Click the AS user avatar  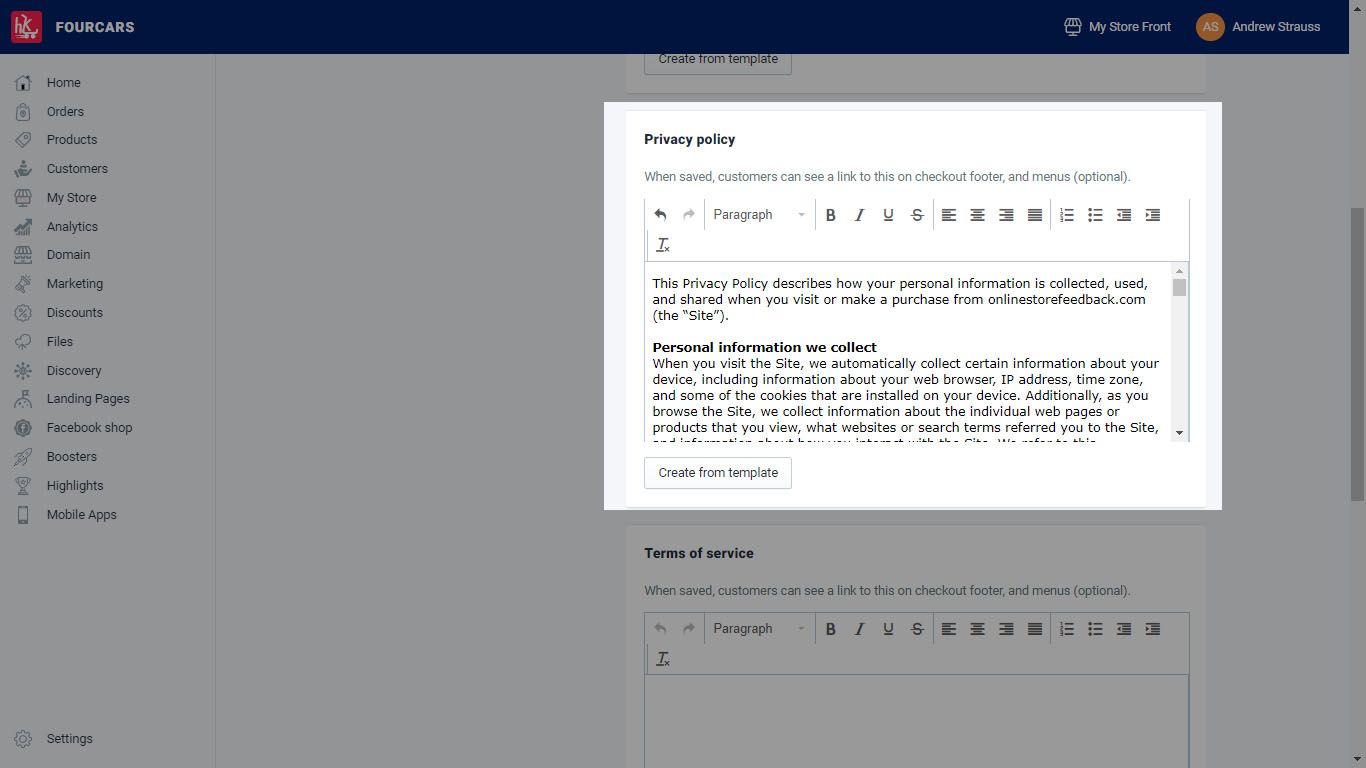pos(1210,27)
